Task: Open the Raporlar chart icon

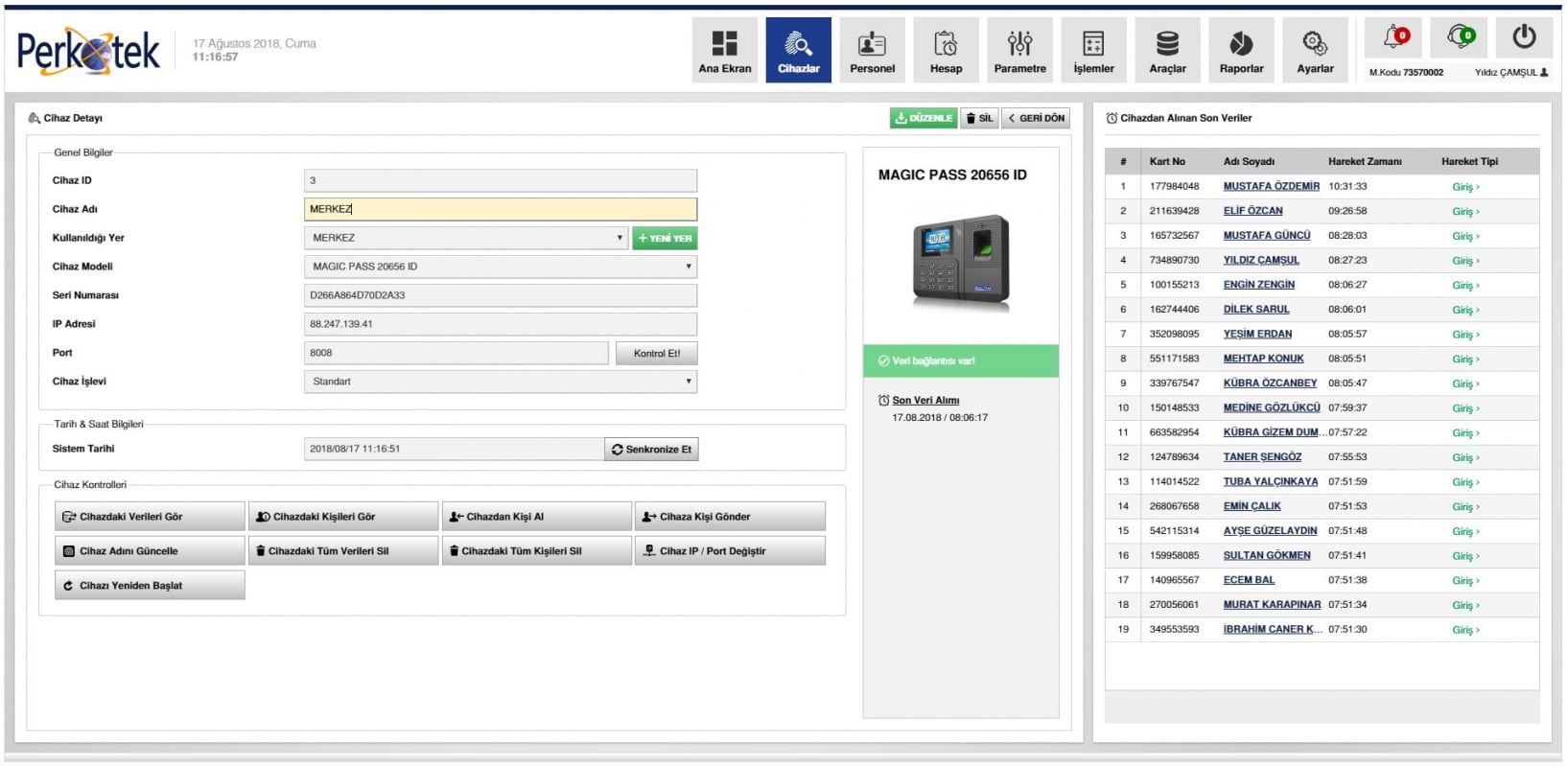Action: pos(1241,44)
